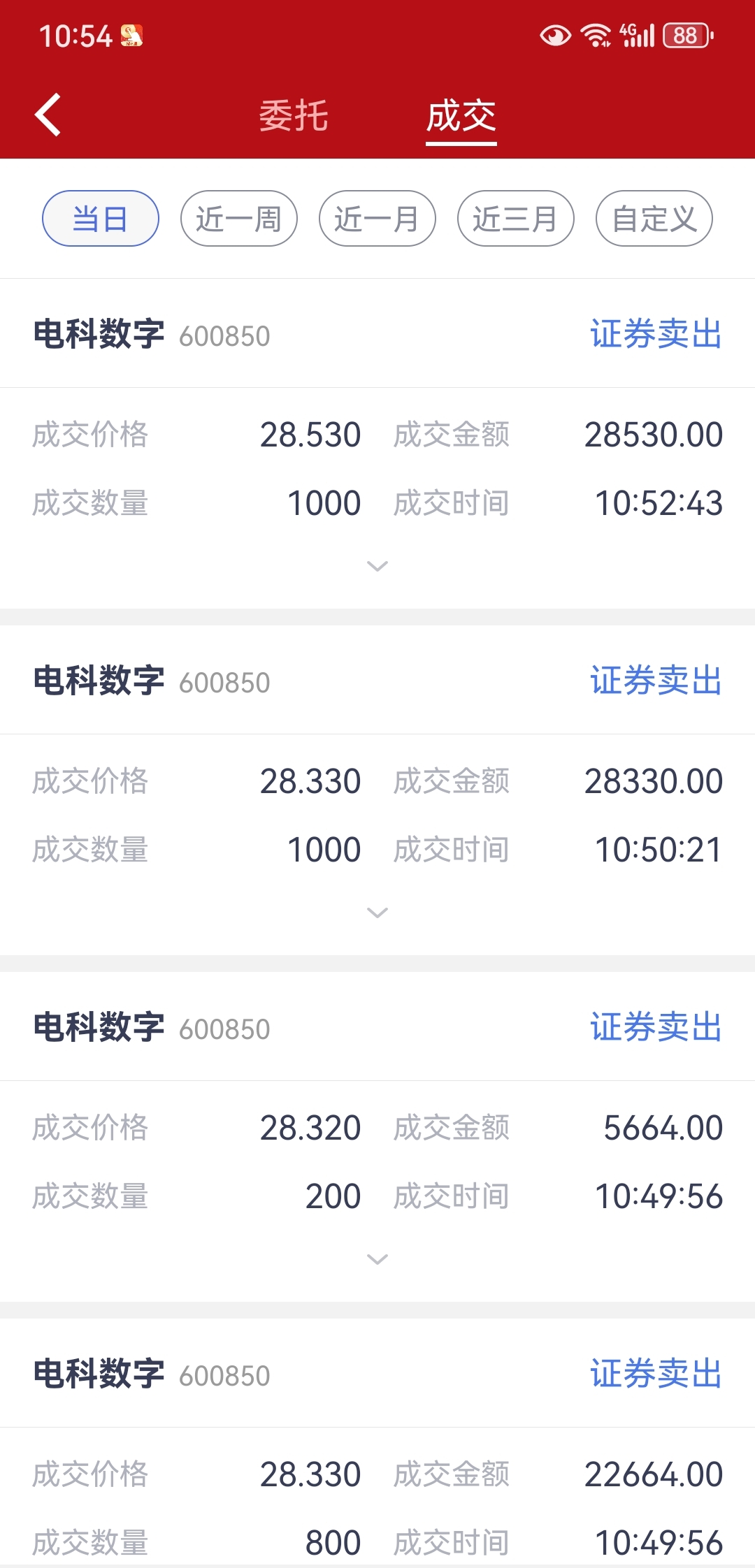Tap the eye icon in status bar
The width and height of the screenshot is (755, 1568).
coord(555,35)
